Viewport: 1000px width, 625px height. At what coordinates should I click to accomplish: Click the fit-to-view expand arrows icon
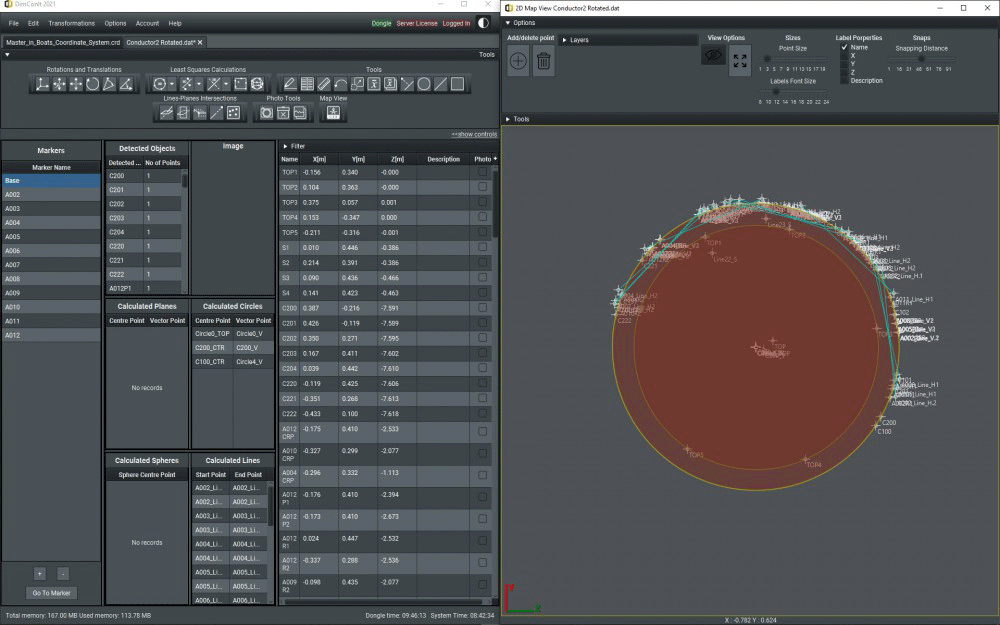740,60
